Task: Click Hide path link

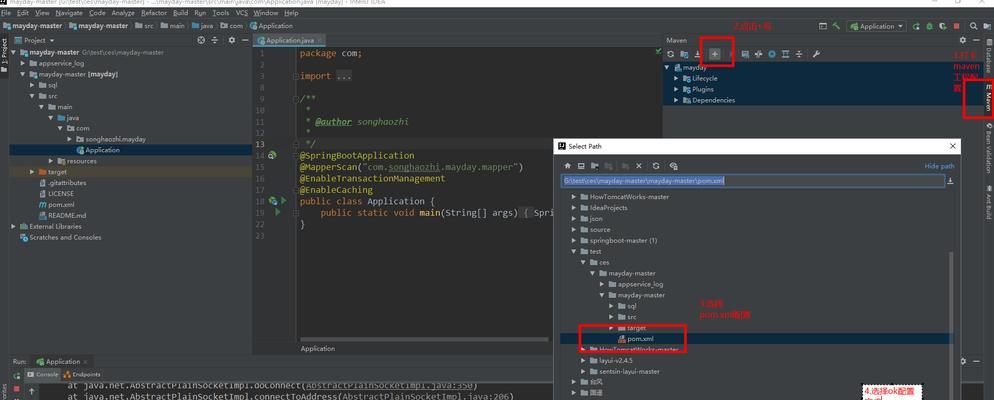Action: [x=939, y=166]
